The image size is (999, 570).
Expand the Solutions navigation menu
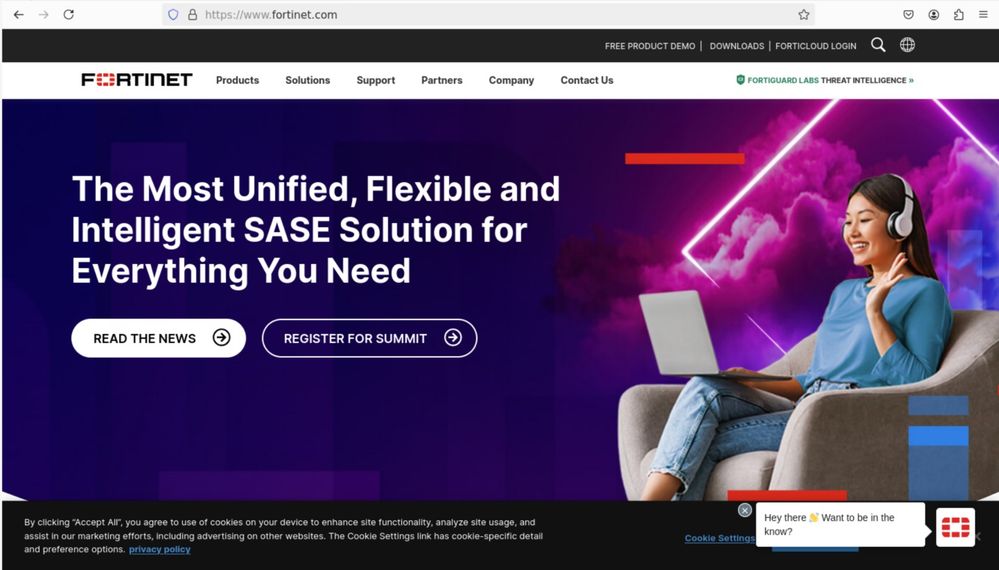(308, 80)
